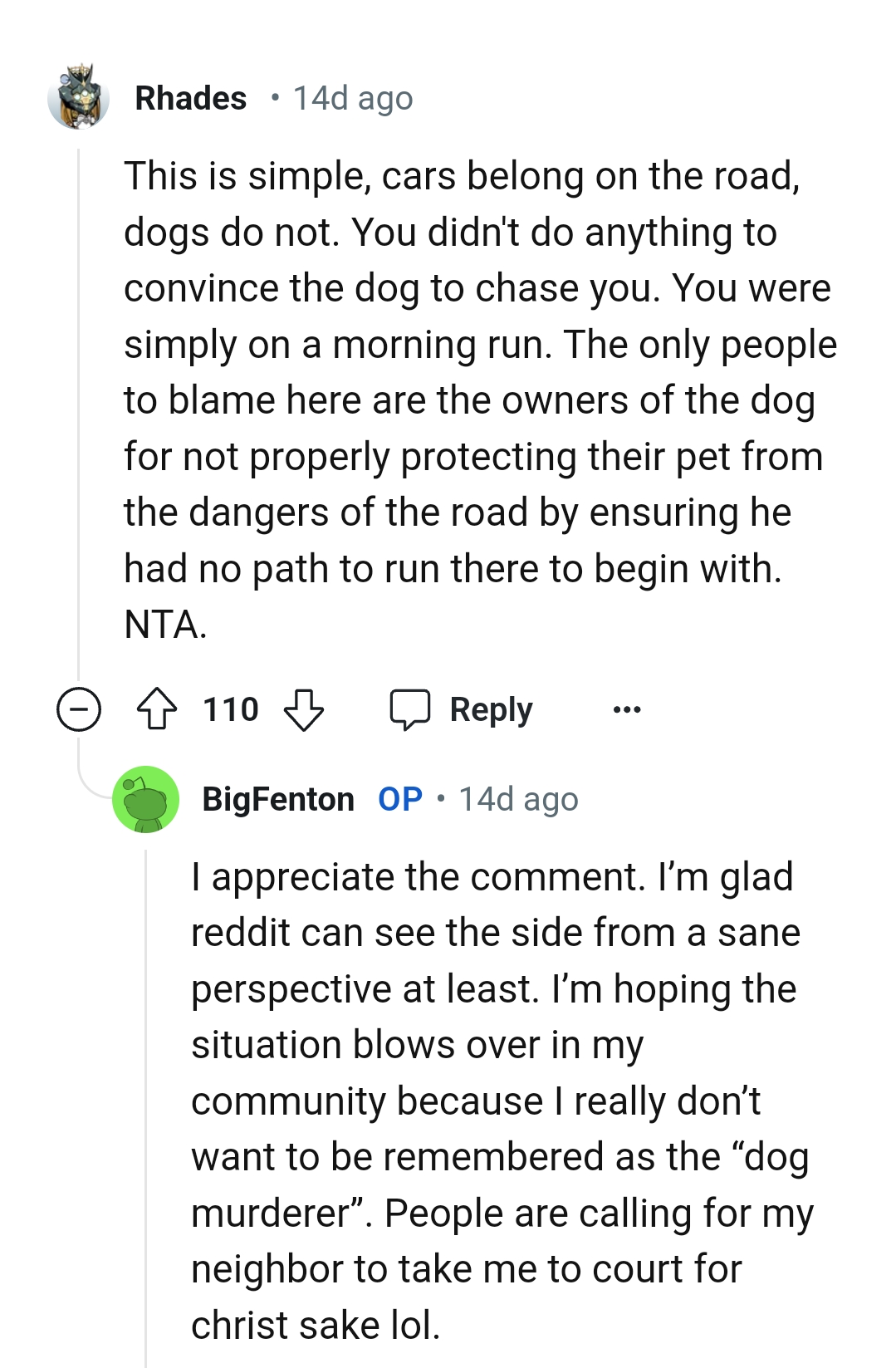Click the minus button to hide replies
Screen dimensions: 896x1368
[78, 709]
